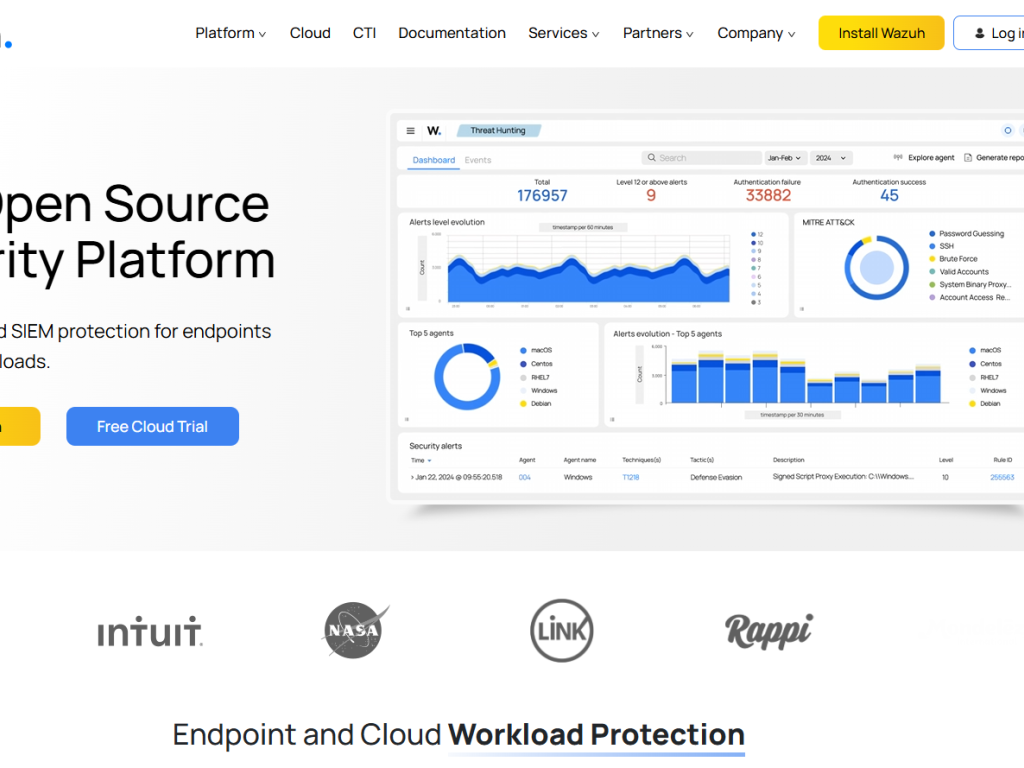
Task: Click the Explore agent icon
Action: point(898,157)
